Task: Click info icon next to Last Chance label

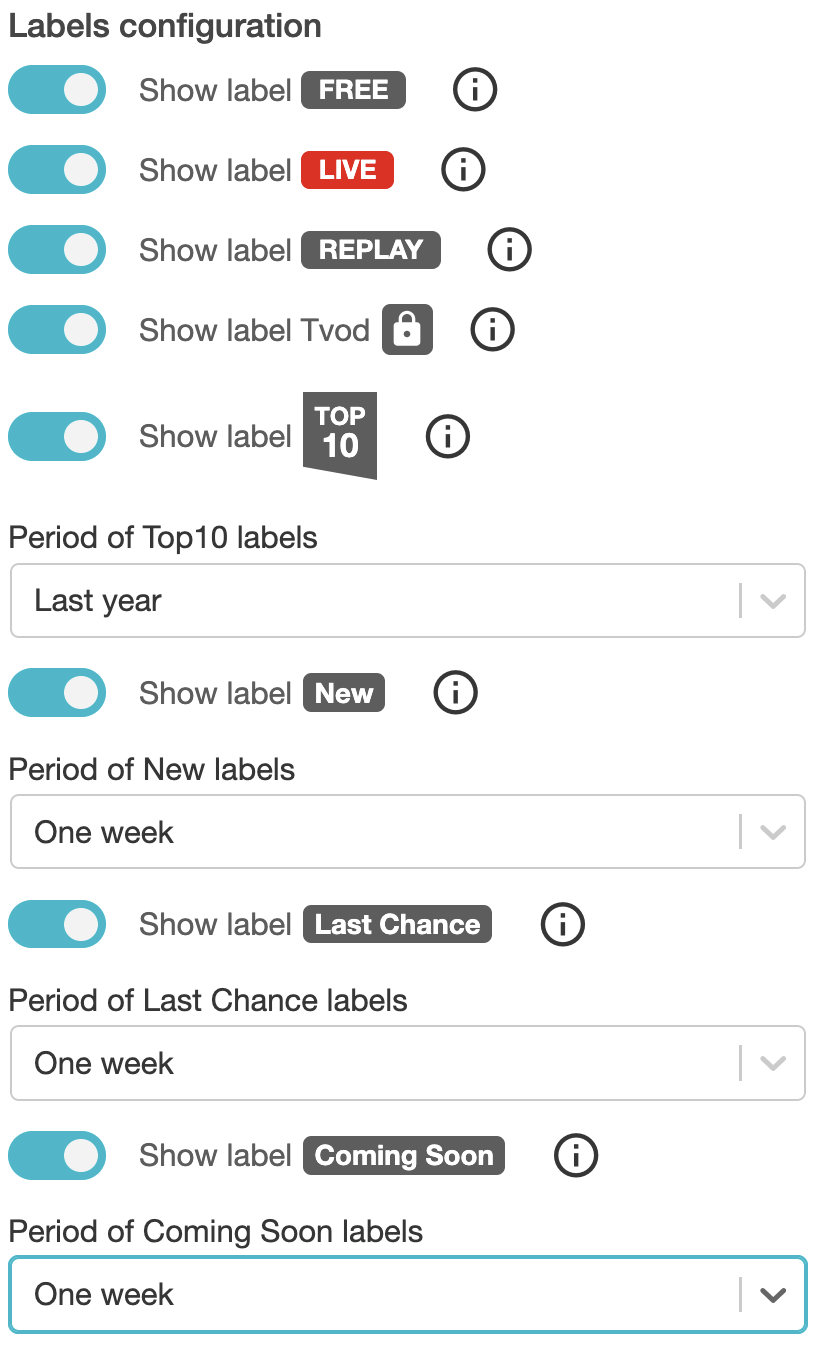Action: tap(563, 924)
